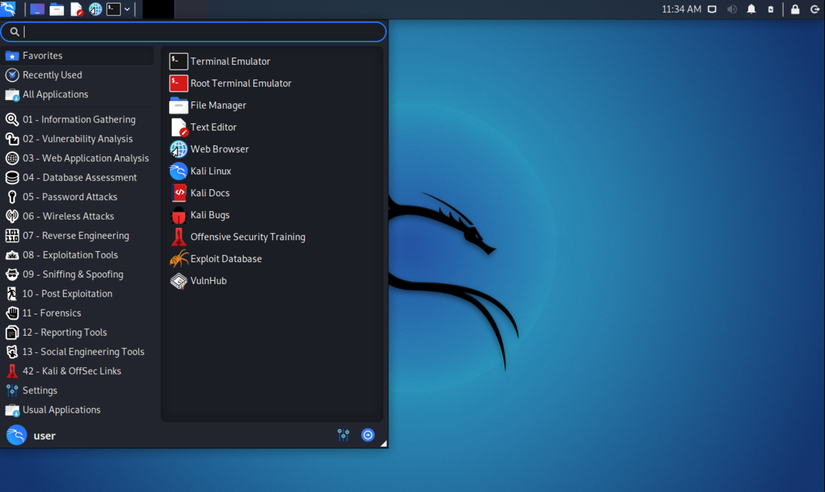Open 05 - Password Attacks category
Viewport: 825px width, 492px height.
coord(77,197)
